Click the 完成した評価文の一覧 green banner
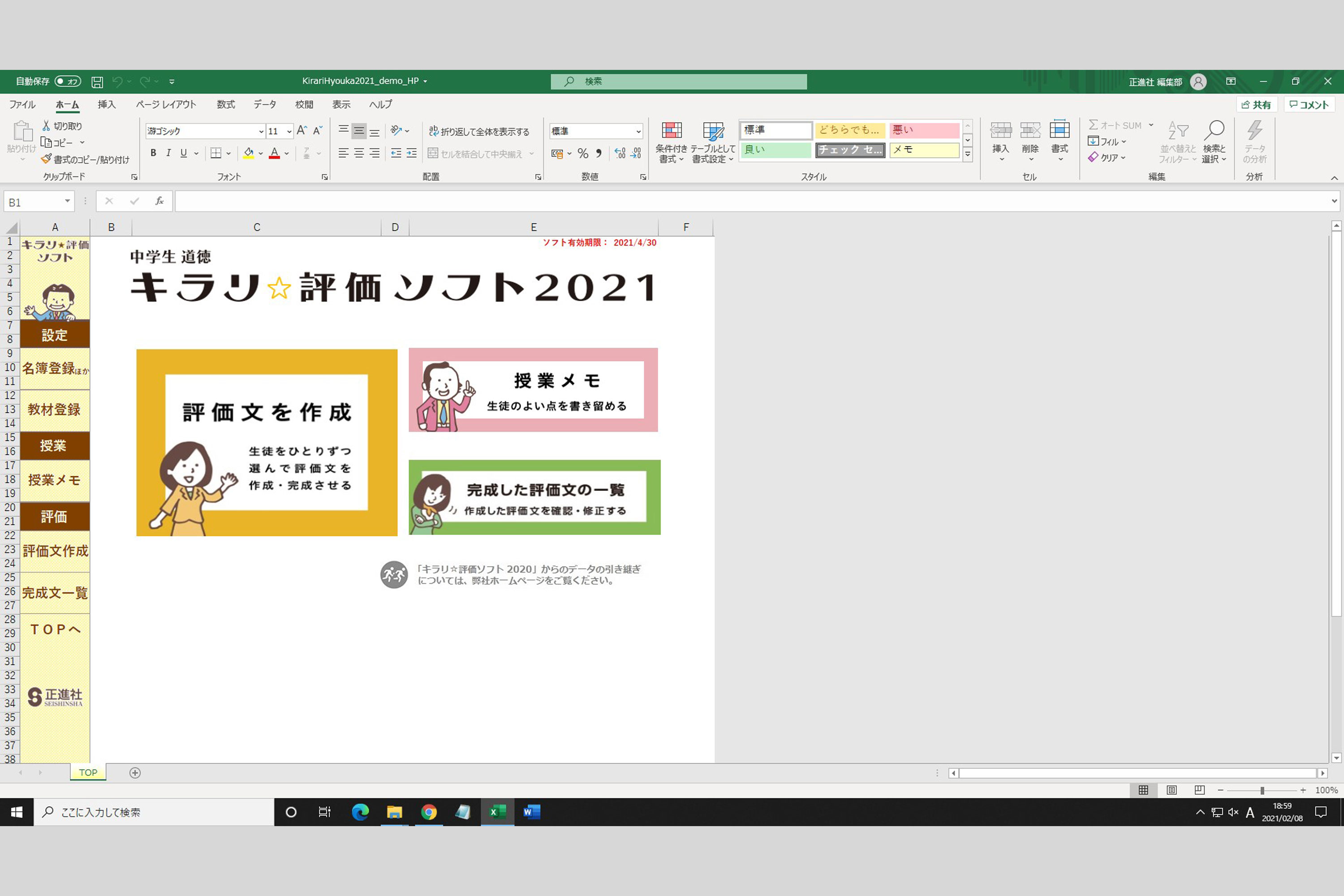This screenshot has height=896, width=1344. click(534, 497)
